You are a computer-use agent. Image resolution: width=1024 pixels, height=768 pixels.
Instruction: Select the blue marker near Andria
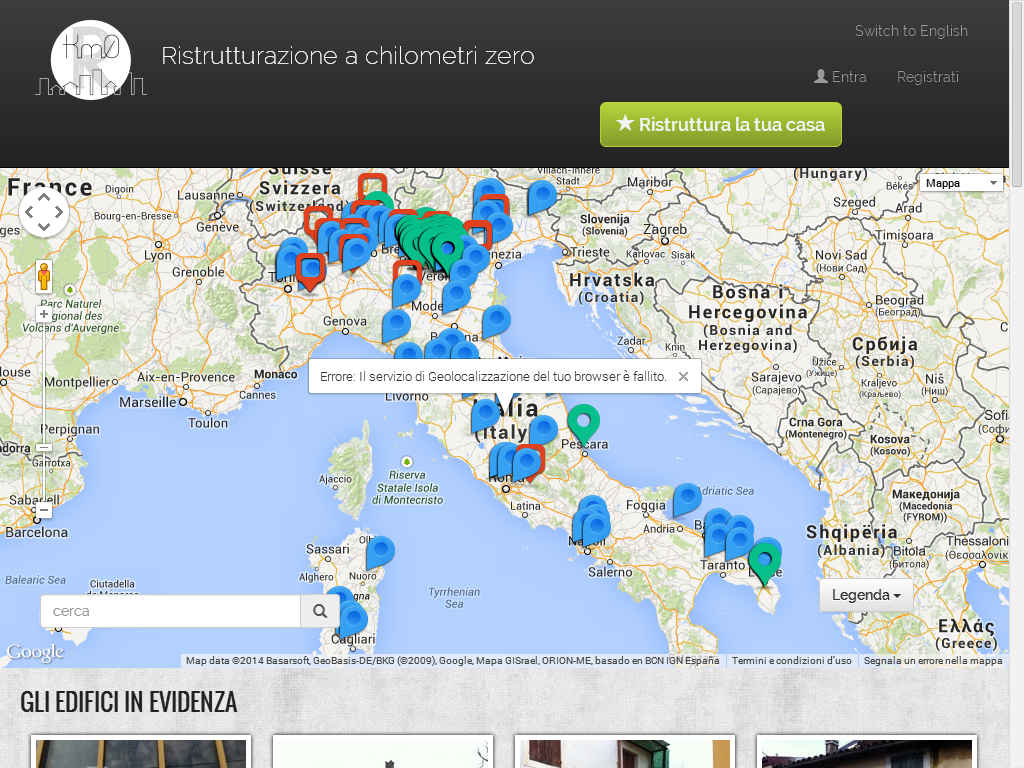coord(687,500)
